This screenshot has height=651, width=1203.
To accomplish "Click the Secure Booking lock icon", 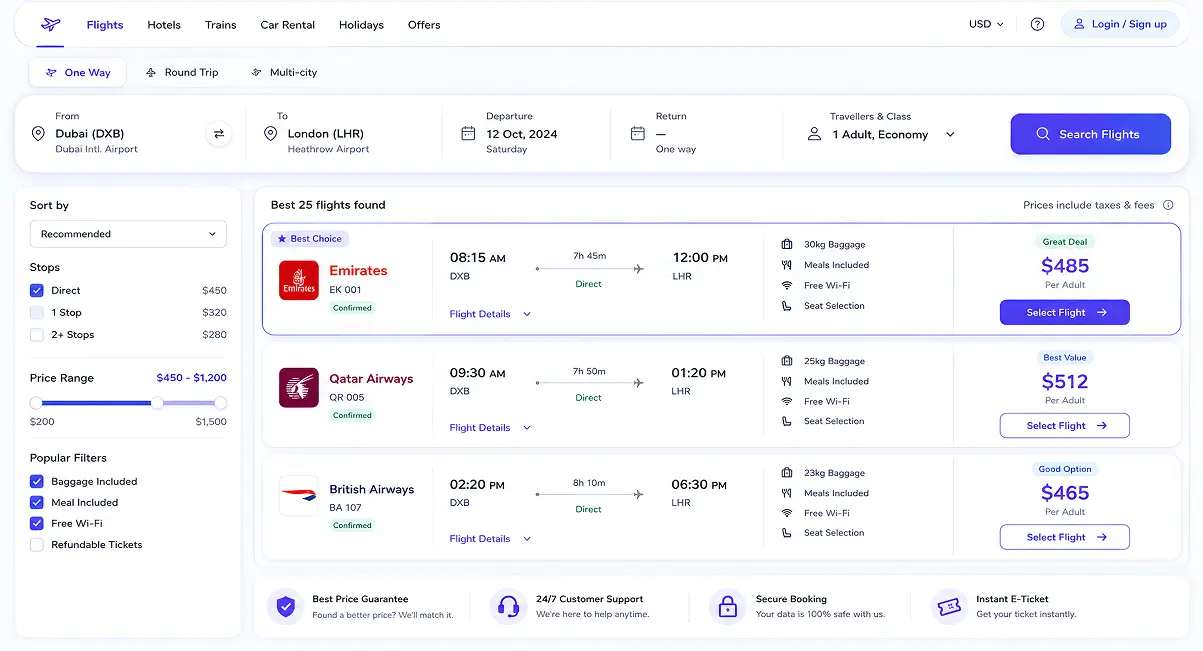I will (x=728, y=606).
